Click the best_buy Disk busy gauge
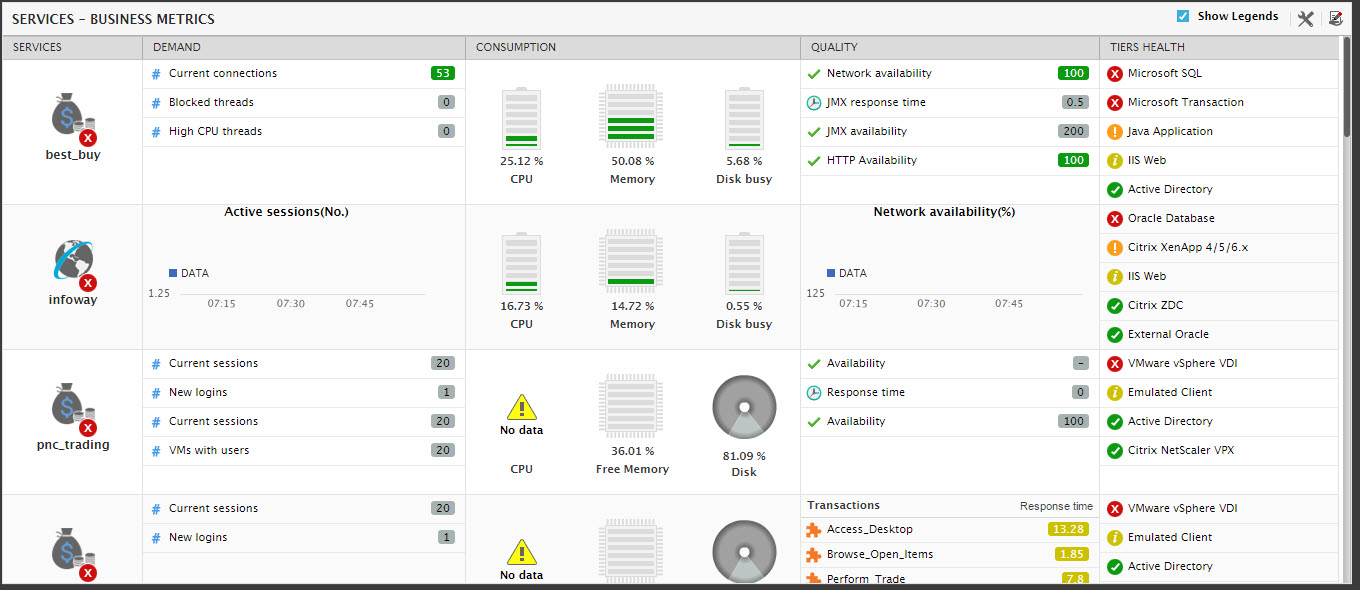 744,120
